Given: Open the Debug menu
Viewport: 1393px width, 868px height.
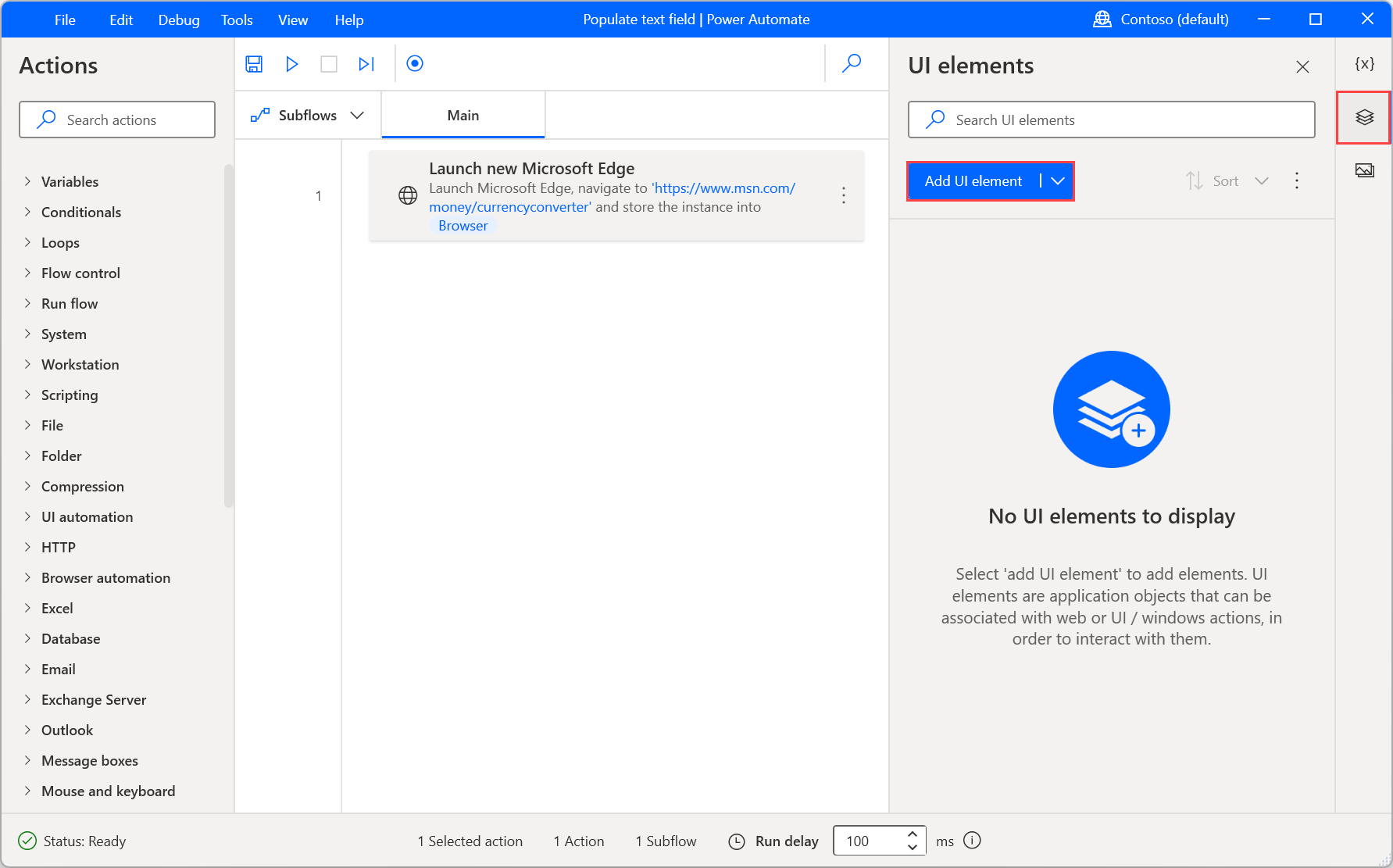Looking at the screenshot, I should click(x=179, y=20).
